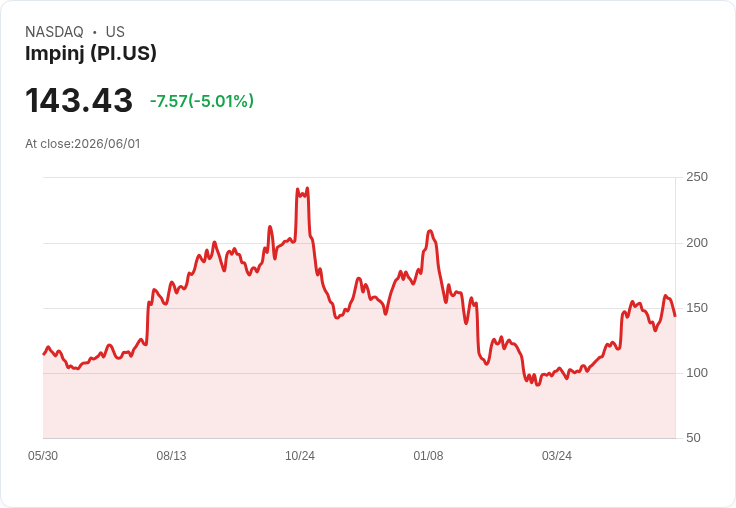Click the 250 y-axis price label
736x508 pixels.
pyautogui.click(x=697, y=177)
